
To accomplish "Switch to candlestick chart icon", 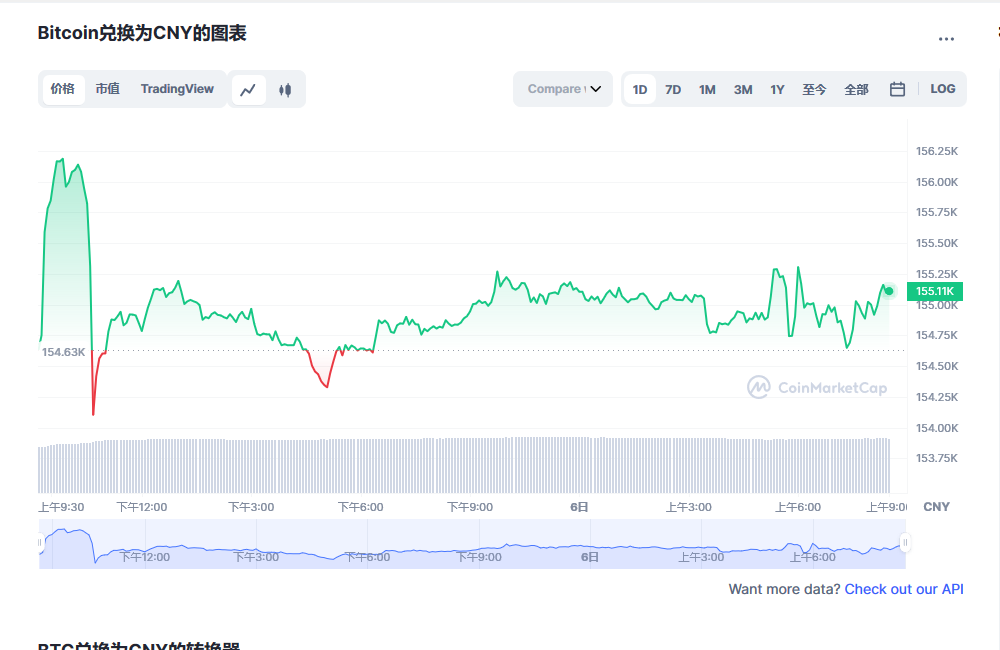I will coord(285,89).
